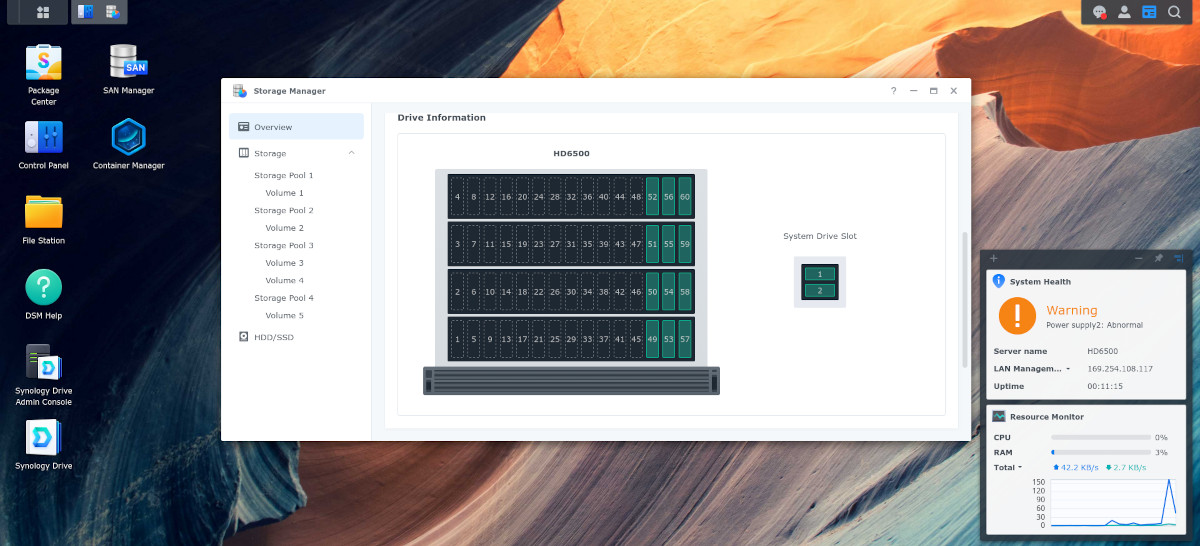The image size is (1200, 546).
Task: Click Storage Manager title bar app icon
Action: [240, 91]
